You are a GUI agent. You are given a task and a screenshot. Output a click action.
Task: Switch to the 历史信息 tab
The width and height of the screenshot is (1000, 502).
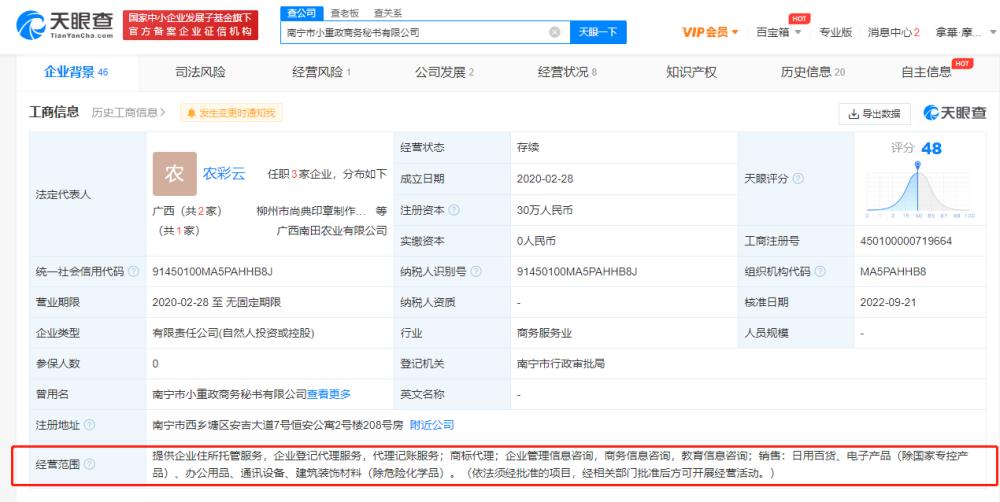812,72
